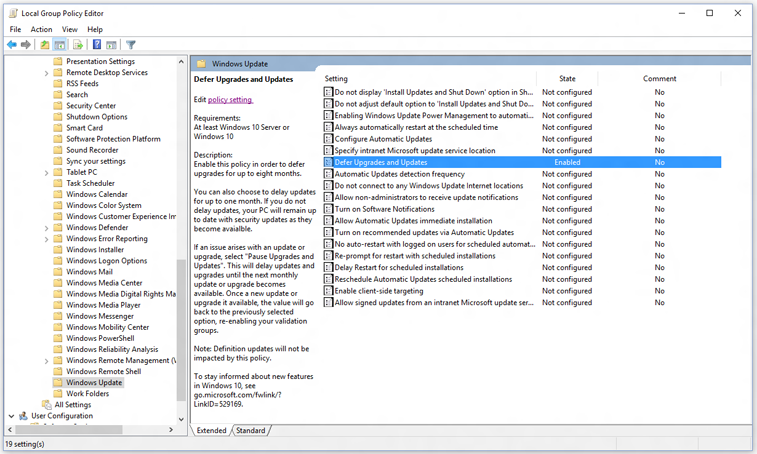Collapse the User Configuration node

click(x=11, y=415)
